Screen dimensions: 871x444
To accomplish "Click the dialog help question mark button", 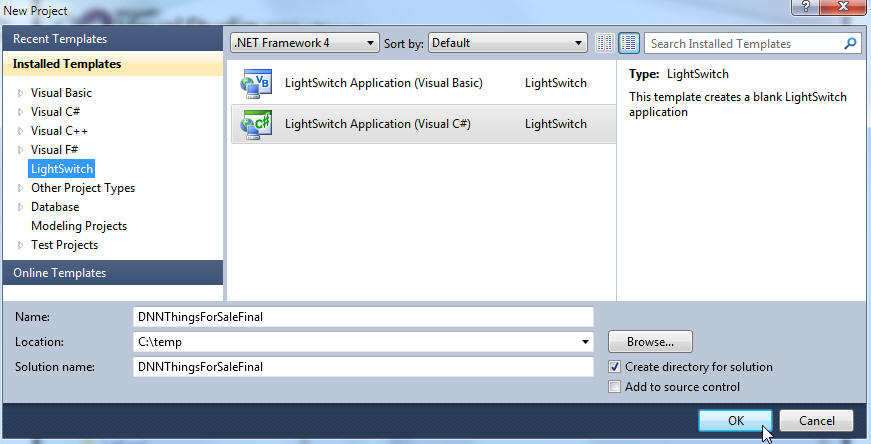I will tap(805, 7).
